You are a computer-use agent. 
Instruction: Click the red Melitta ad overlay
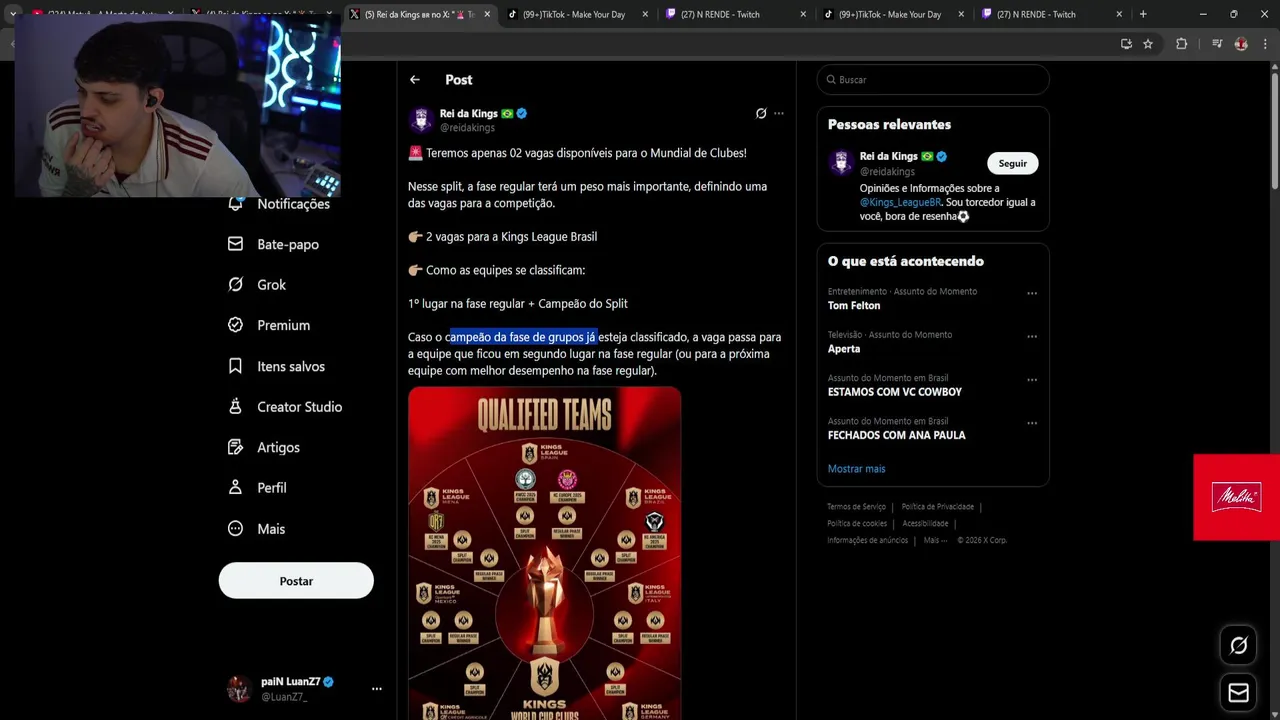click(x=1236, y=497)
